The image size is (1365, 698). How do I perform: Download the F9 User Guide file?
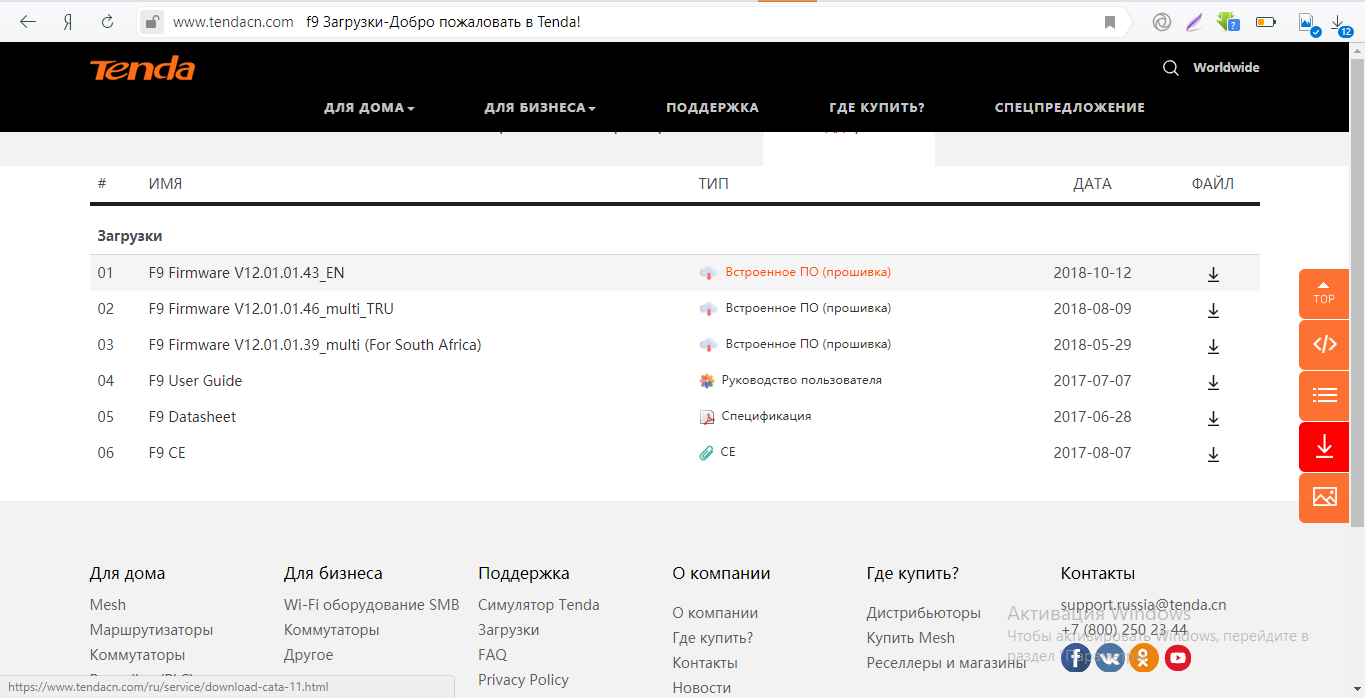[1213, 382]
